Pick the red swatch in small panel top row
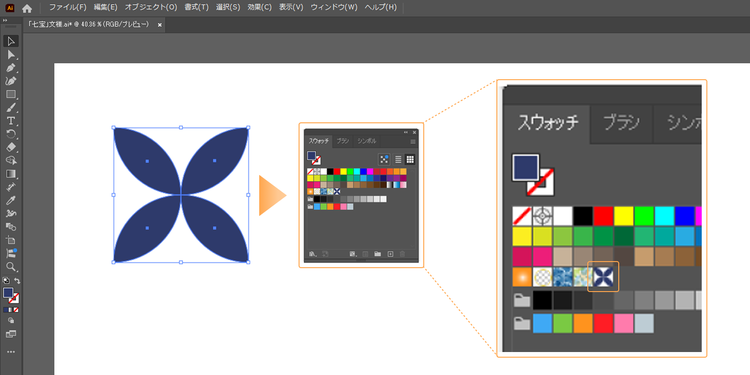750x375 pixels. 337,171
